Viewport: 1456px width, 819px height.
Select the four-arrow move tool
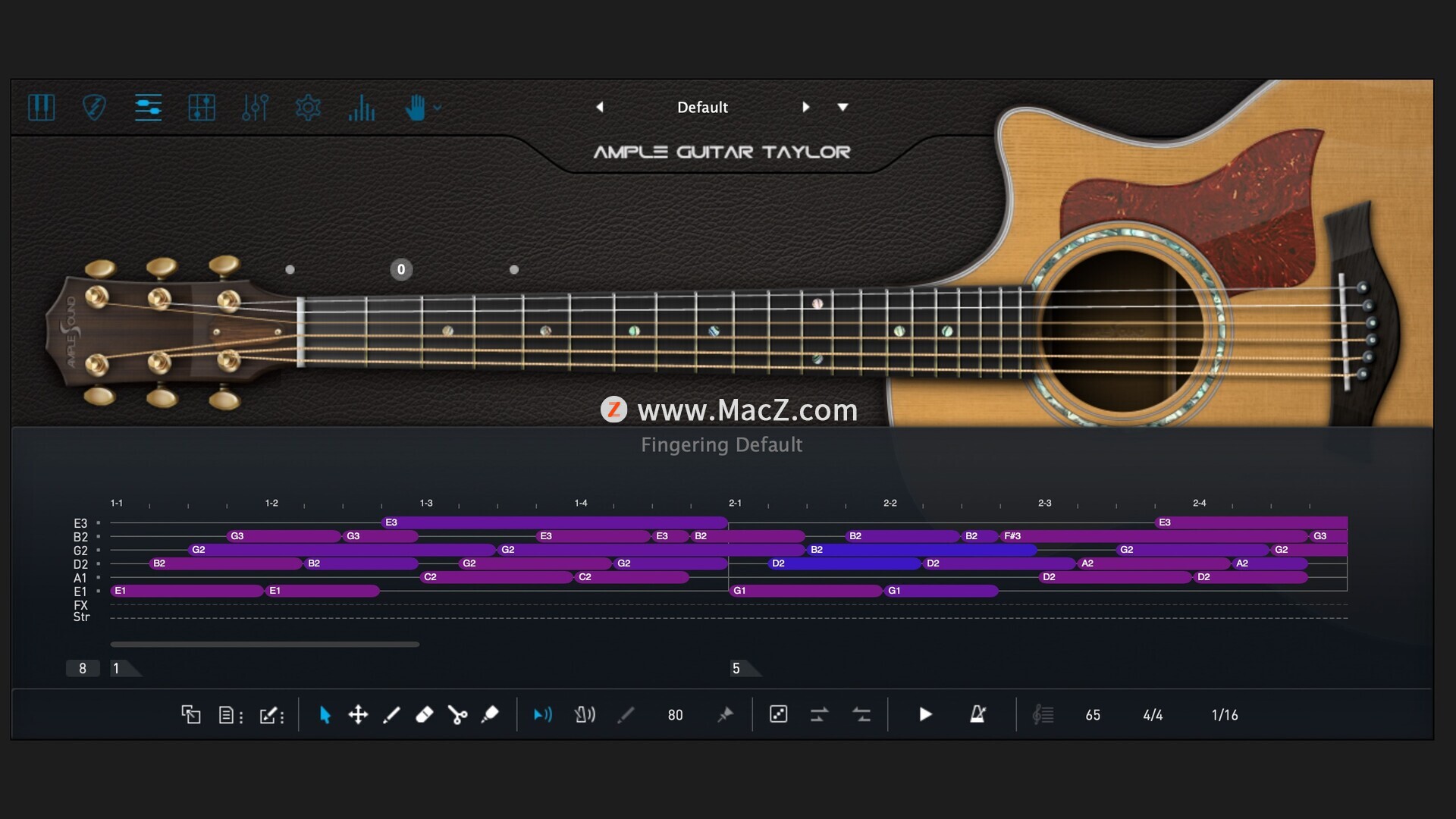358,714
